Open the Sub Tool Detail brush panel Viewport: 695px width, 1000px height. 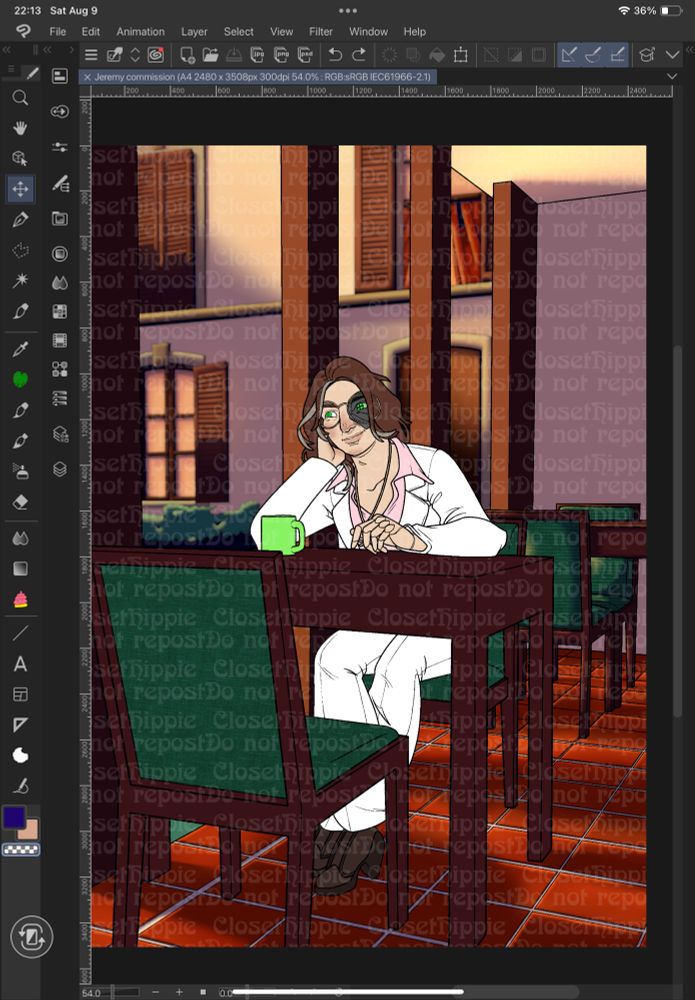(60, 184)
